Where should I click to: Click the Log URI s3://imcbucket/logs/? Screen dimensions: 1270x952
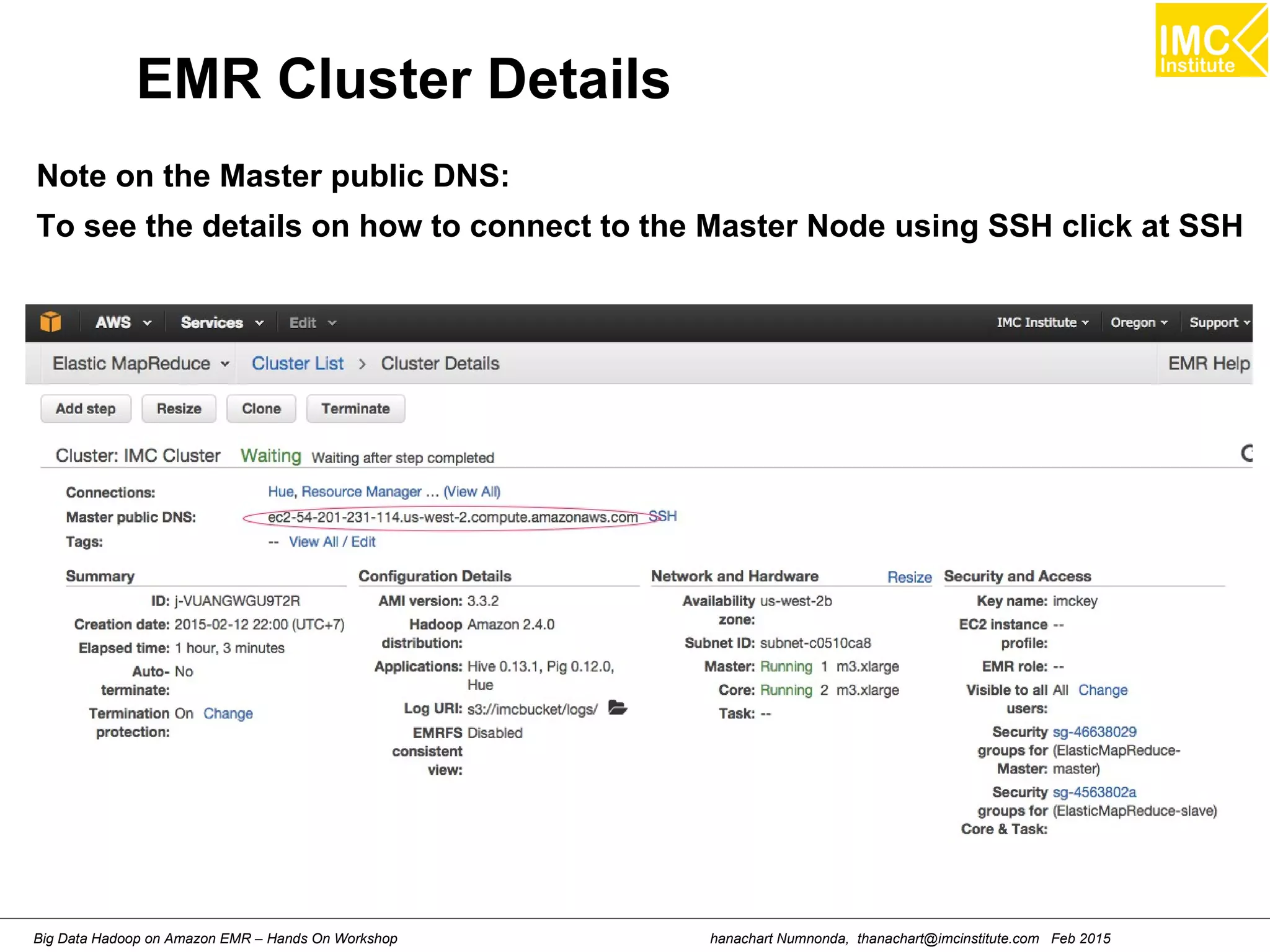pos(533,709)
